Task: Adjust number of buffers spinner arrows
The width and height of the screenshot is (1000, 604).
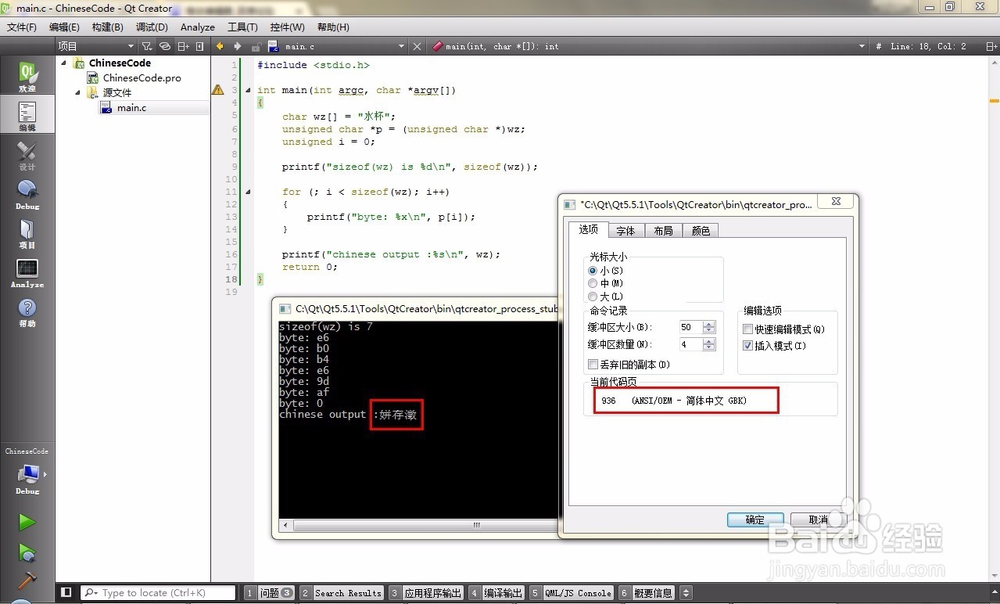Action: click(x=709, y=344)
